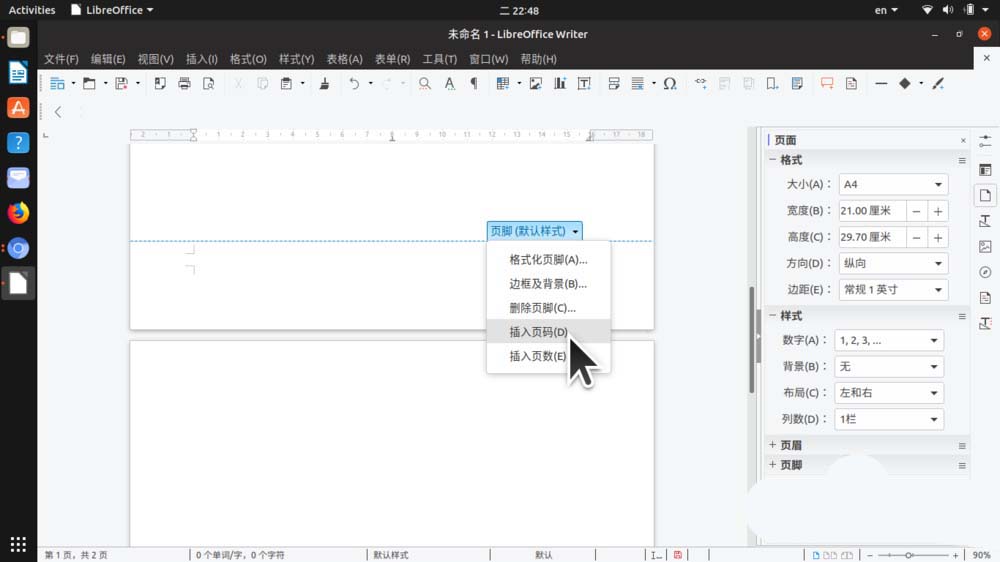Increase 宽度(B) with the plus button

938,211
